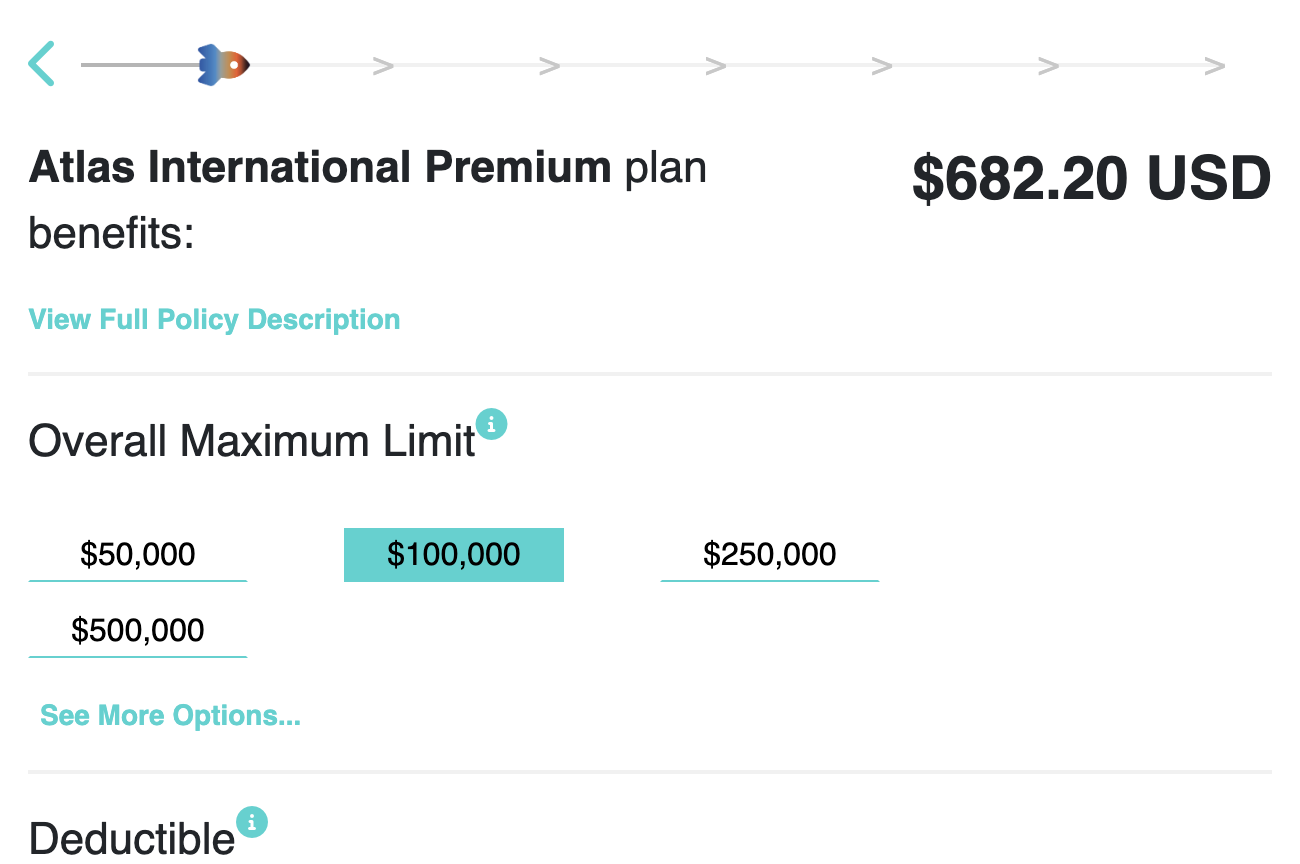Choose the $250,000 maximum limit

pyautogui.click(x=769, y=554)
